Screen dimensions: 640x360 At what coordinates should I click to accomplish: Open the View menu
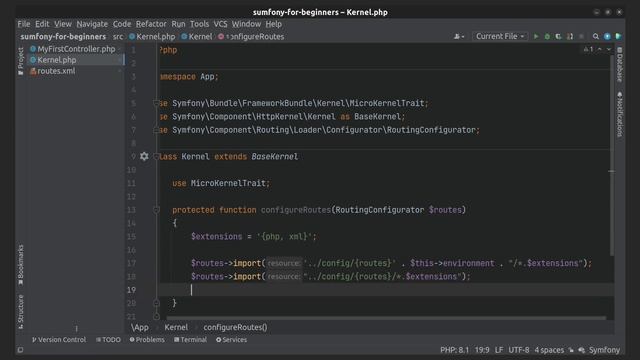point(63,24)
